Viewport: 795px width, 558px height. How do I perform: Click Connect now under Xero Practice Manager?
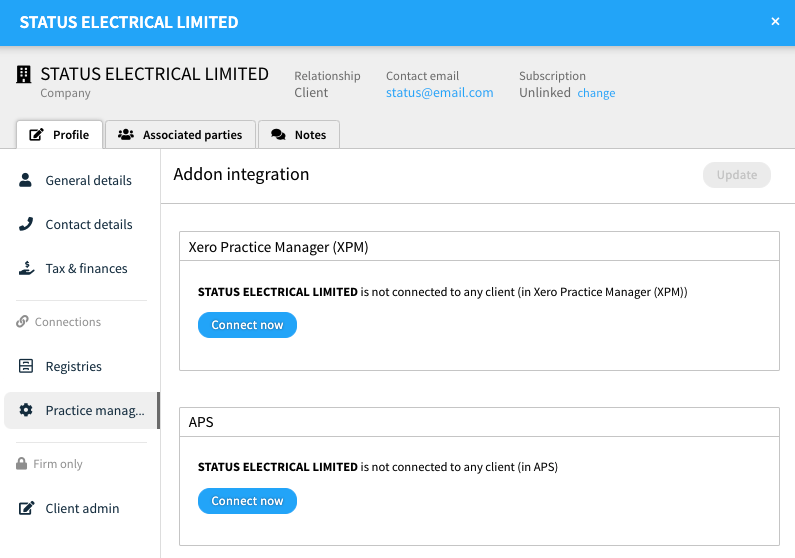coord(247,325)
